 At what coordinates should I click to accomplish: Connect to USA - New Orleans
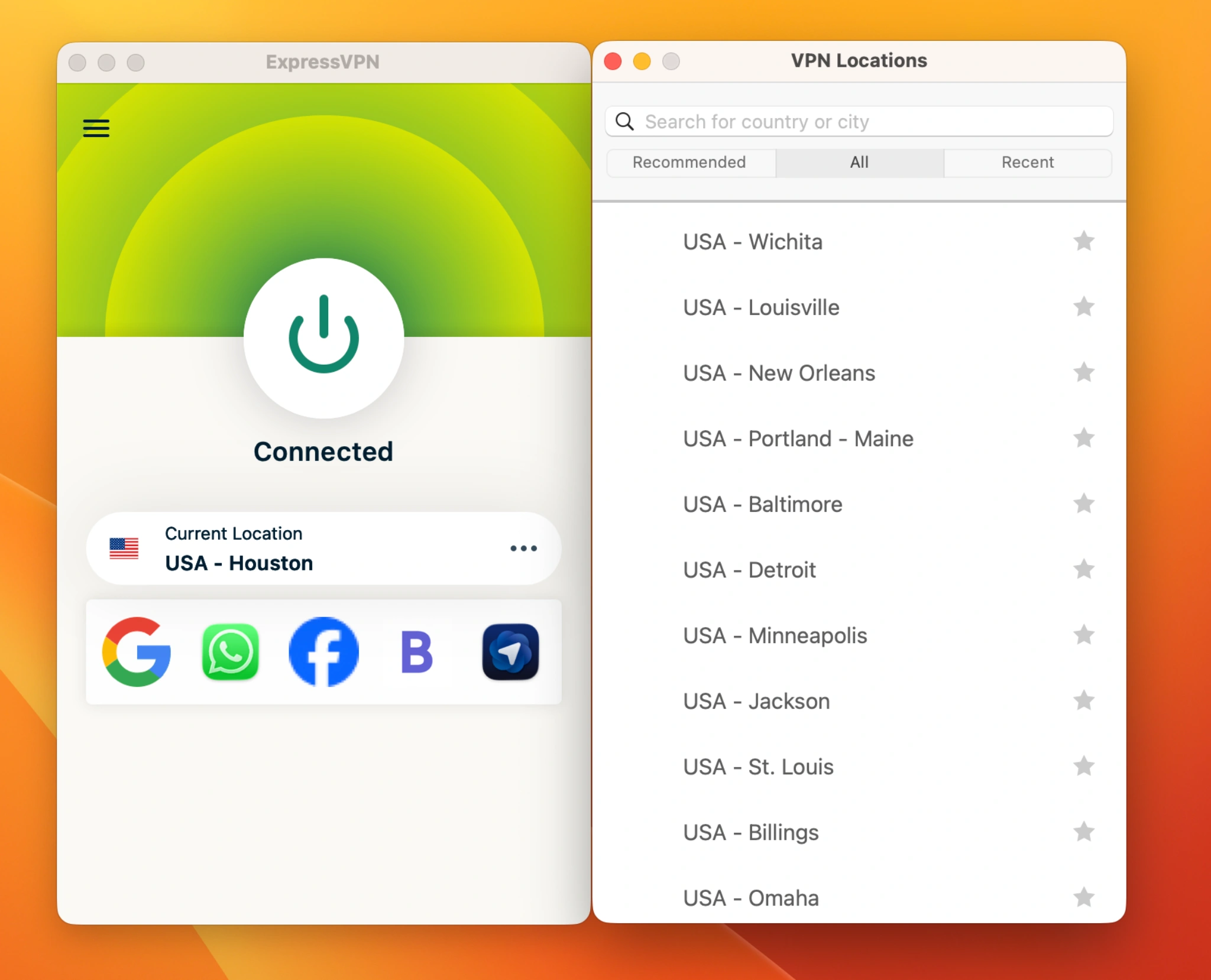pyautogui.click(x=779, y=373)
